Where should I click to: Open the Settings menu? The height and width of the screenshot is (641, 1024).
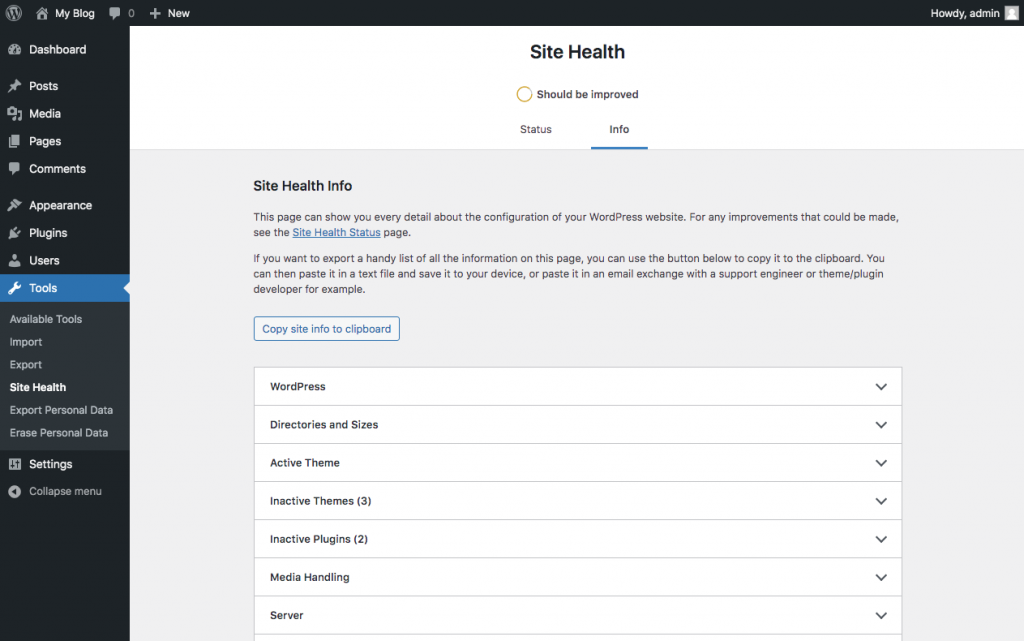[x=50, y=464]
